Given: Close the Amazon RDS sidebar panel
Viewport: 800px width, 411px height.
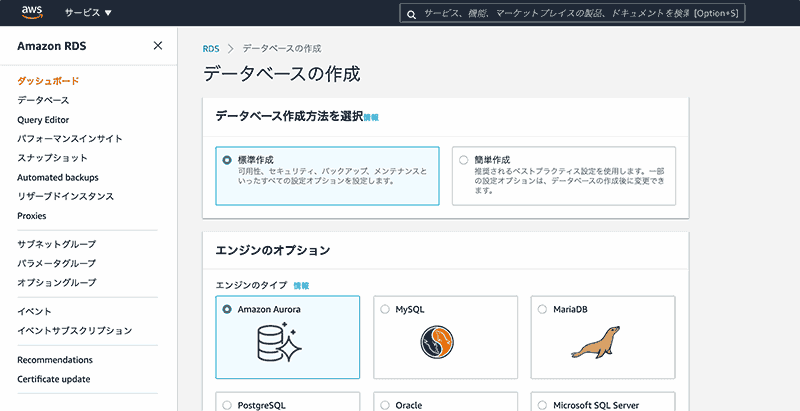Looking at the screenshot, I should point(158,45).
